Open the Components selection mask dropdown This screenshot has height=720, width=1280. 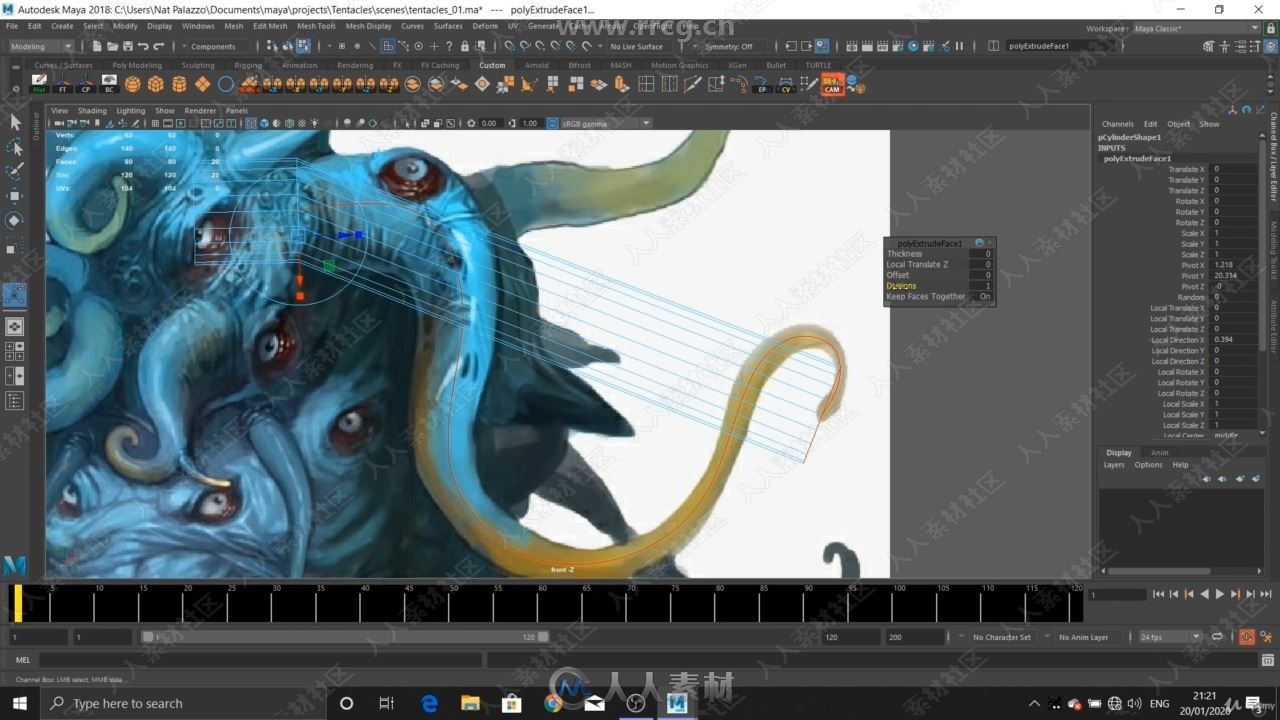(x=212, y=46)
